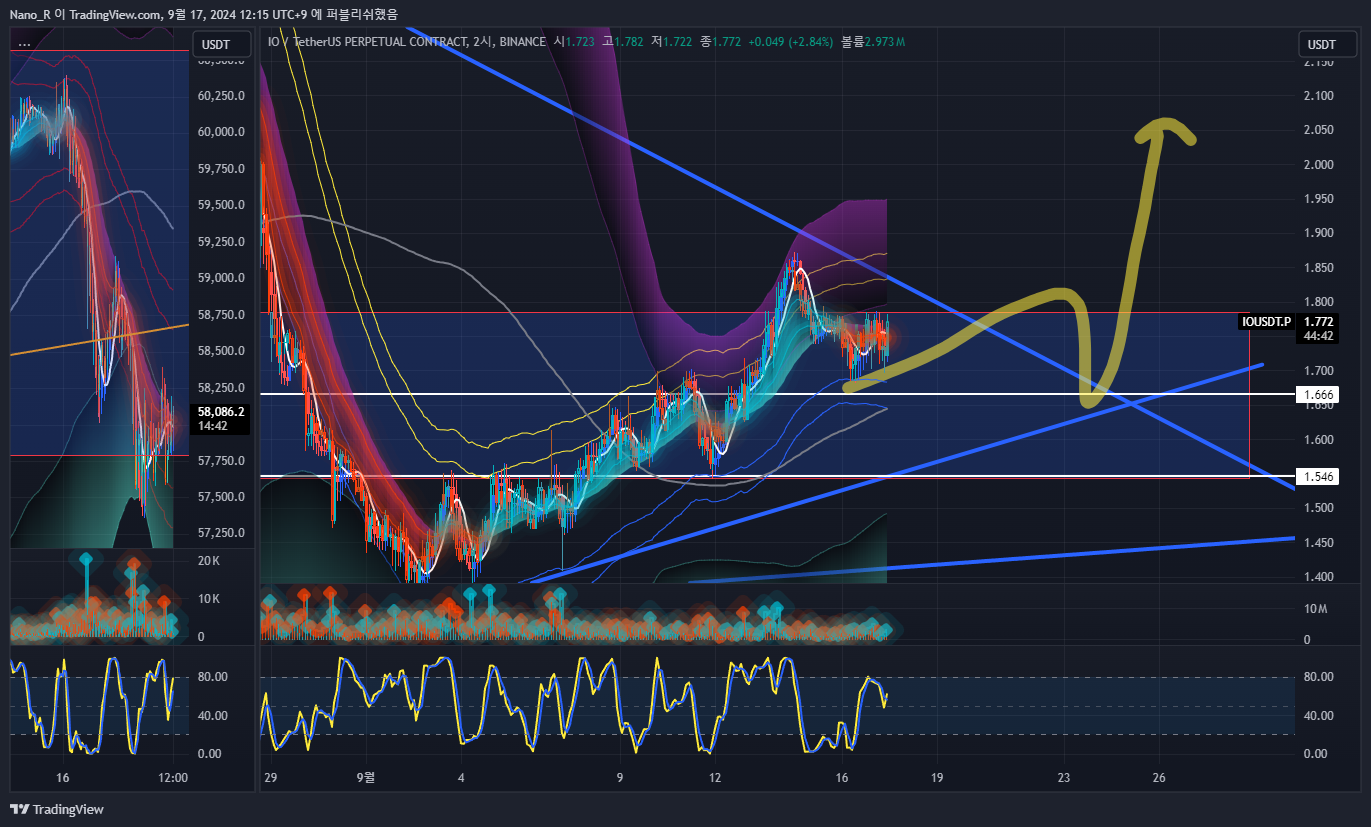The height and width of the screenshot is (827, 1371).
Task: Click the 1.450 price scale label
Action: click(1318, 543)
